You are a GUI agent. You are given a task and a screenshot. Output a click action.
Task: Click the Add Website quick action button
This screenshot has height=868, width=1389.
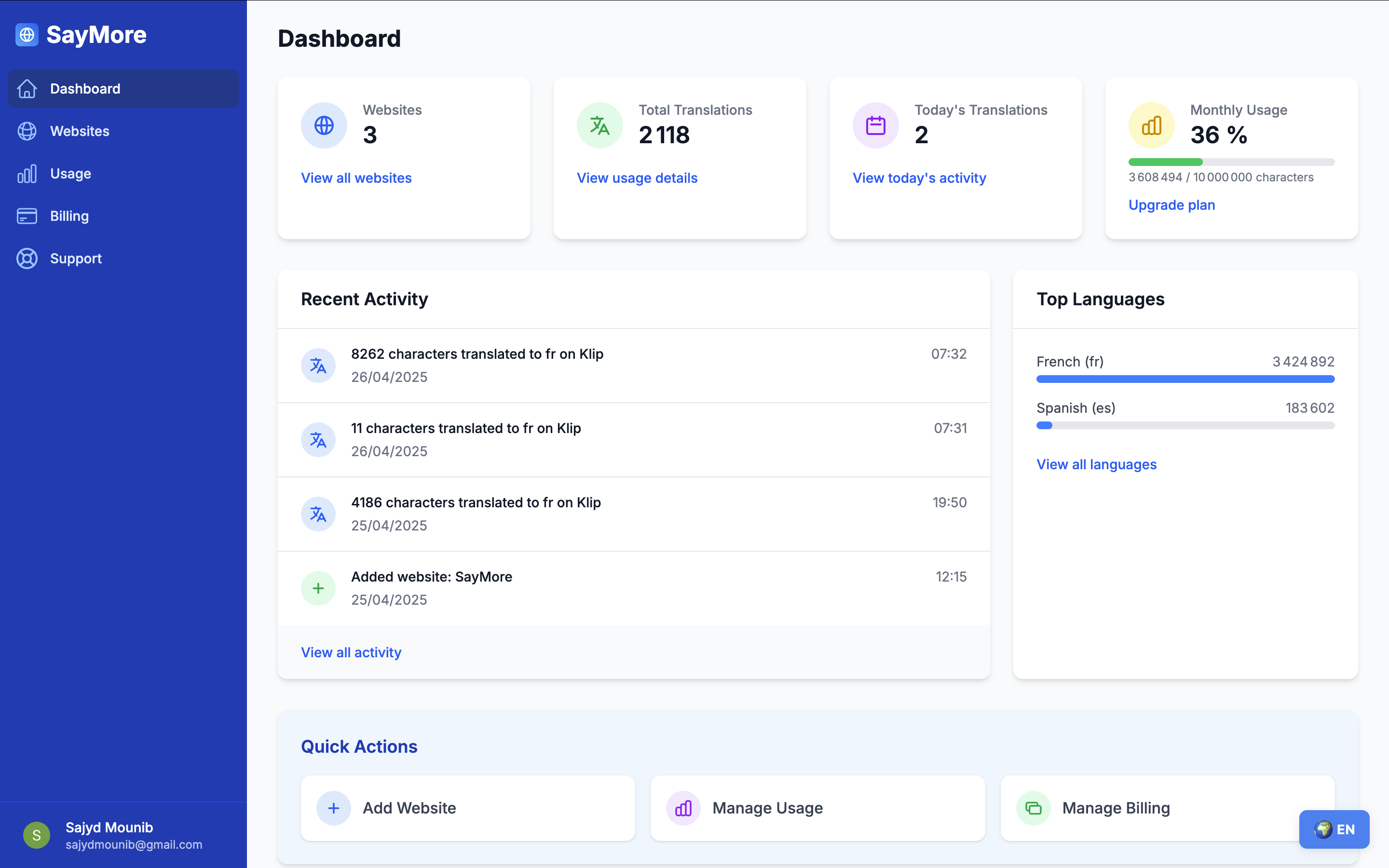pos(468,808)
